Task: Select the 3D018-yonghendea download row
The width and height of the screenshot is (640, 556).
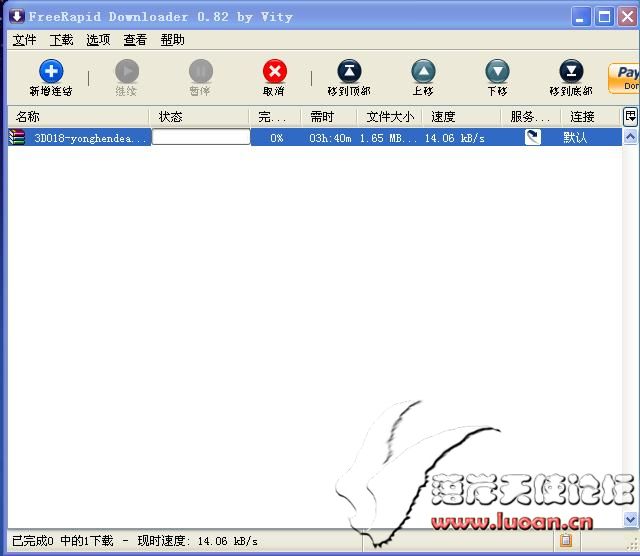Action: pyautogui.click(x=315, y=138)
